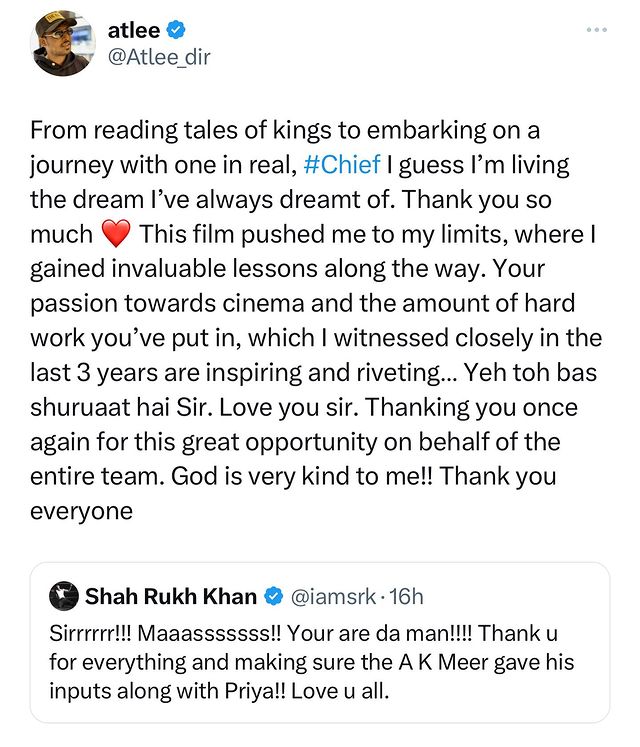Click the 16h timestamp on quoted tweet
Image resolution: width=640 pixels, height=747 pixels.
point(406,597)
